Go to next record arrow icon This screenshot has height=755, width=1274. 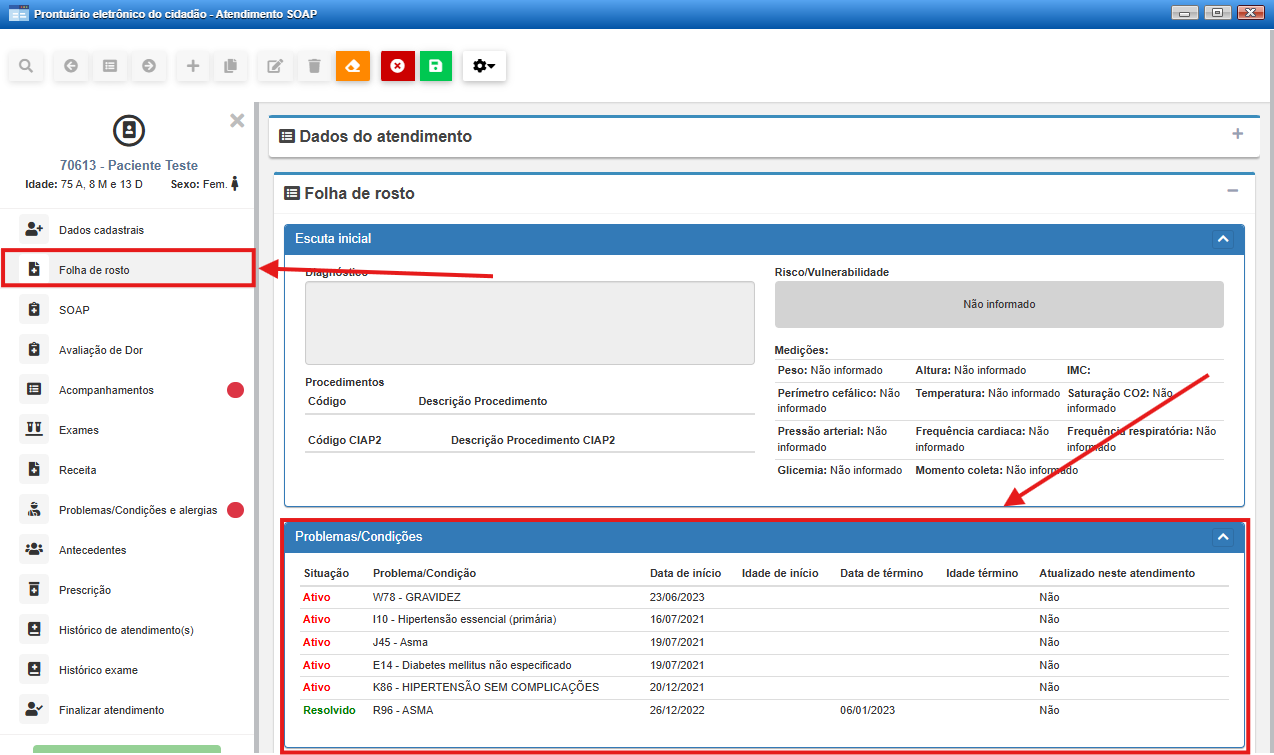[x=149, y=66]
